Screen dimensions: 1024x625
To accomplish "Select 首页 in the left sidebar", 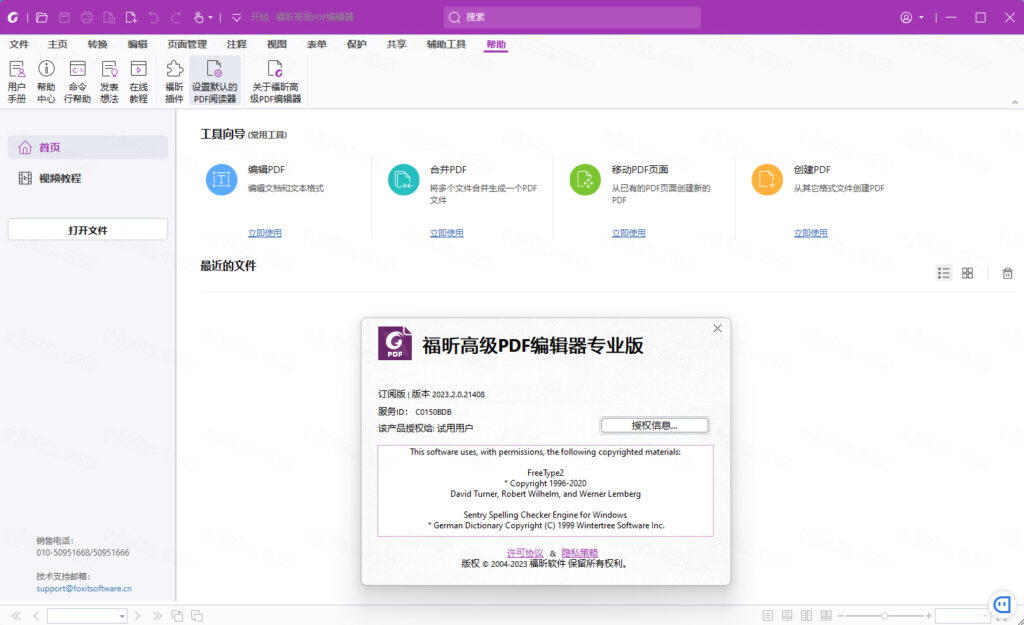I will 88,147.
